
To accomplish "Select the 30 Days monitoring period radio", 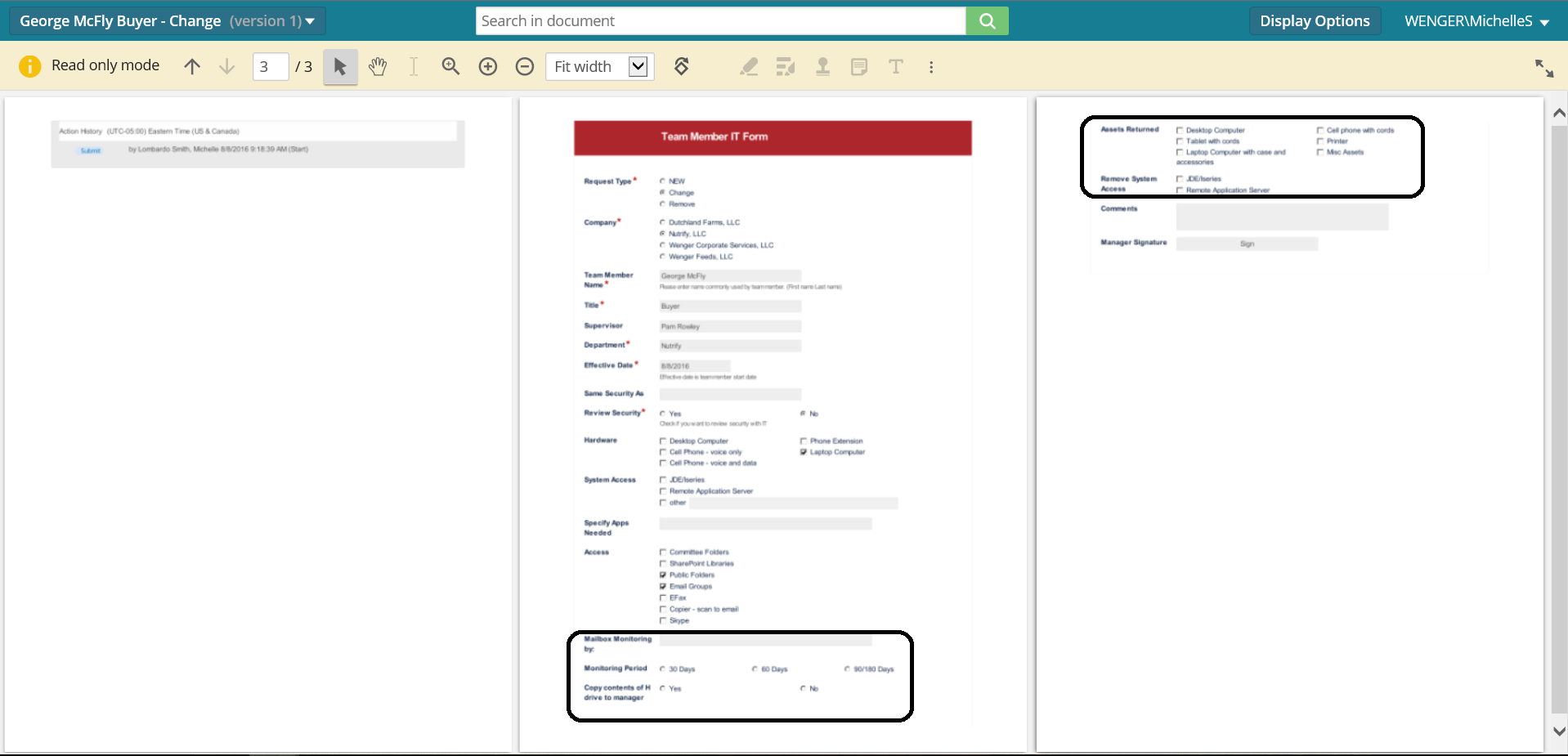I will 662,669.
